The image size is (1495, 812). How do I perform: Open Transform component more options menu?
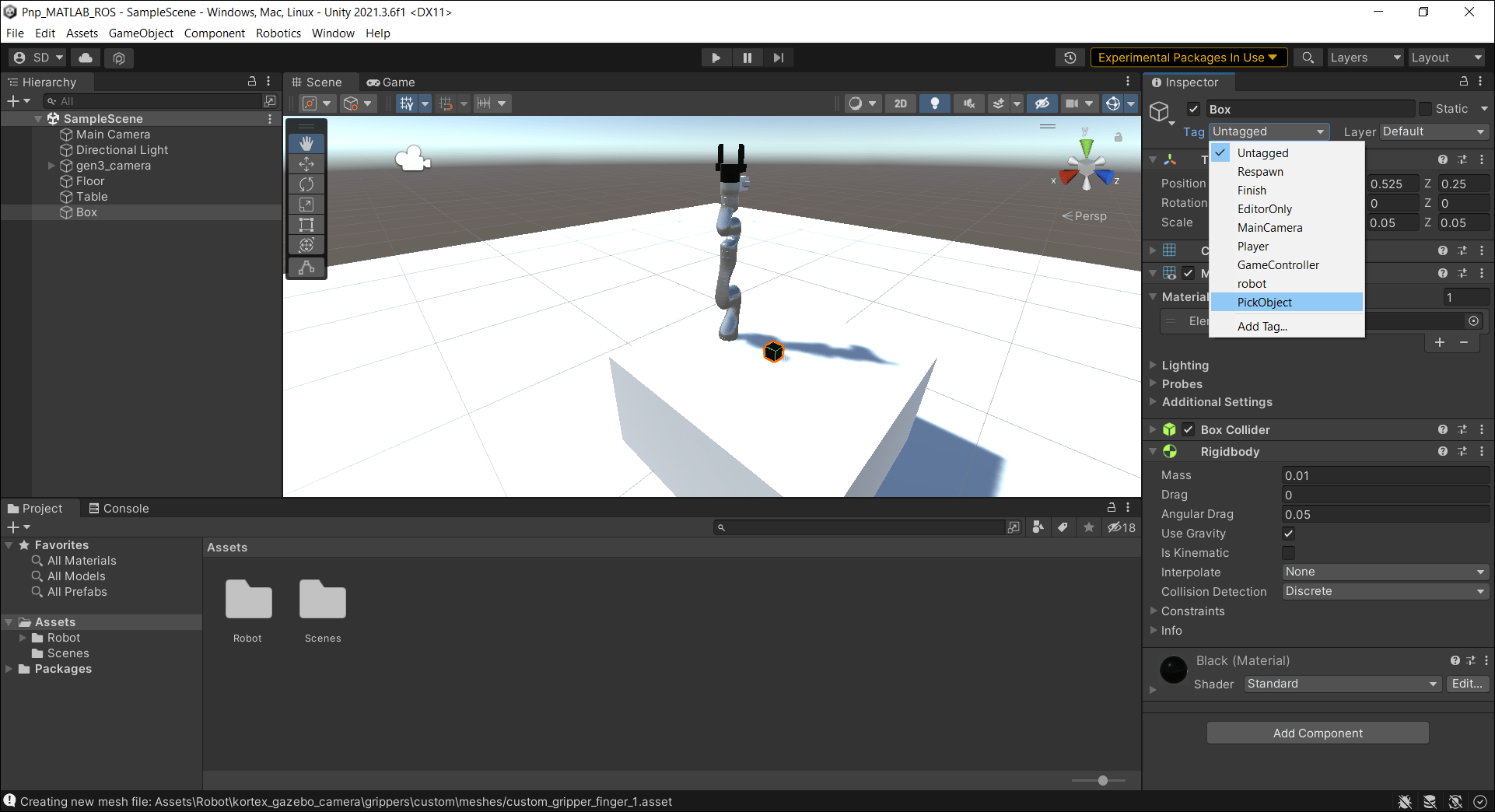[x=1481, y=159]
